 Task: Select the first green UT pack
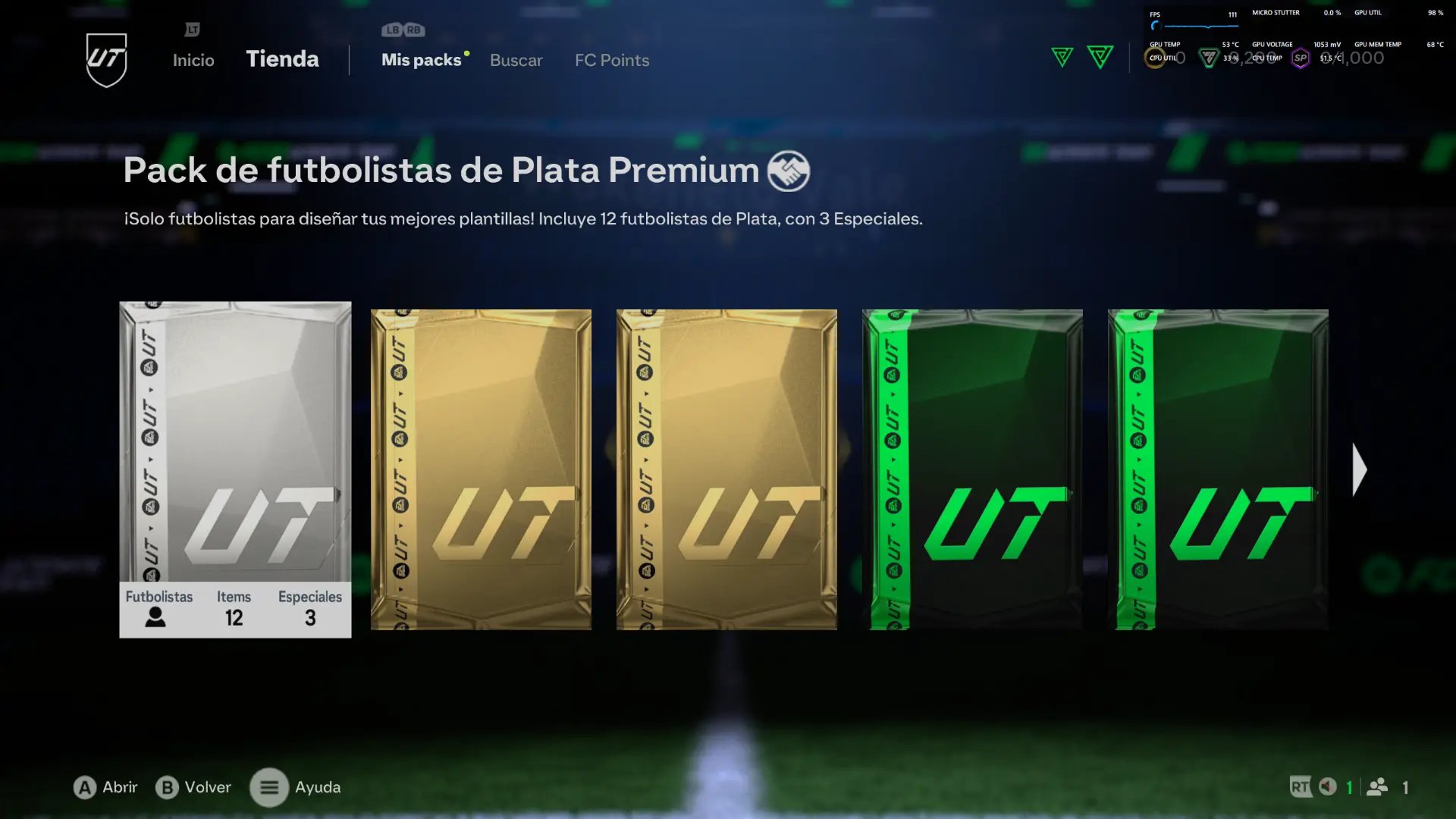coord(972,469)
